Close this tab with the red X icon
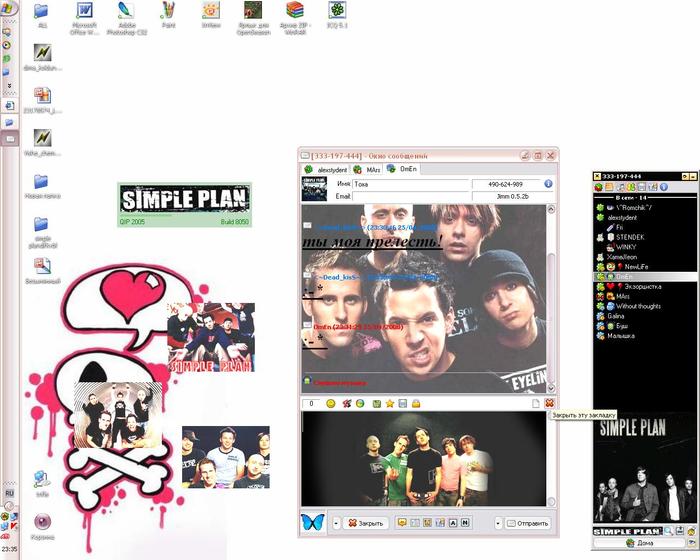 click(x=549, y=403)
